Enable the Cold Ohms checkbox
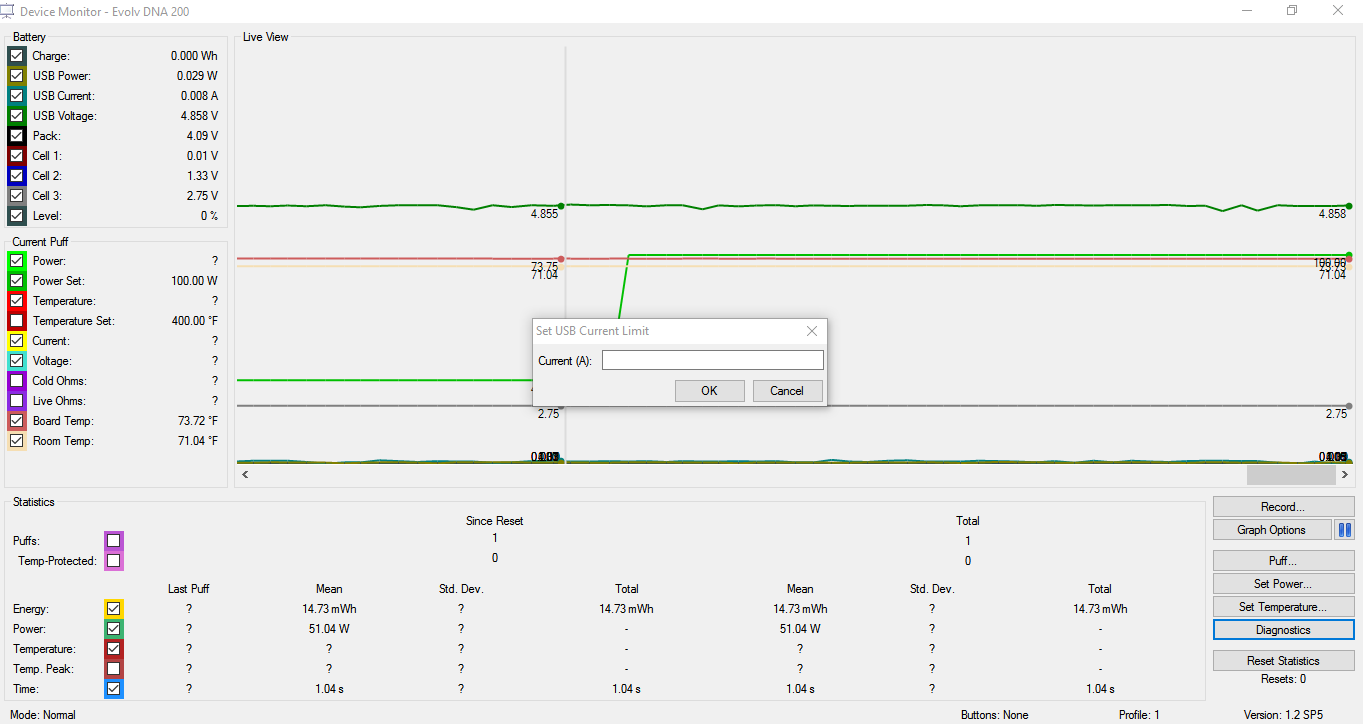 click(x=17, y=381)
